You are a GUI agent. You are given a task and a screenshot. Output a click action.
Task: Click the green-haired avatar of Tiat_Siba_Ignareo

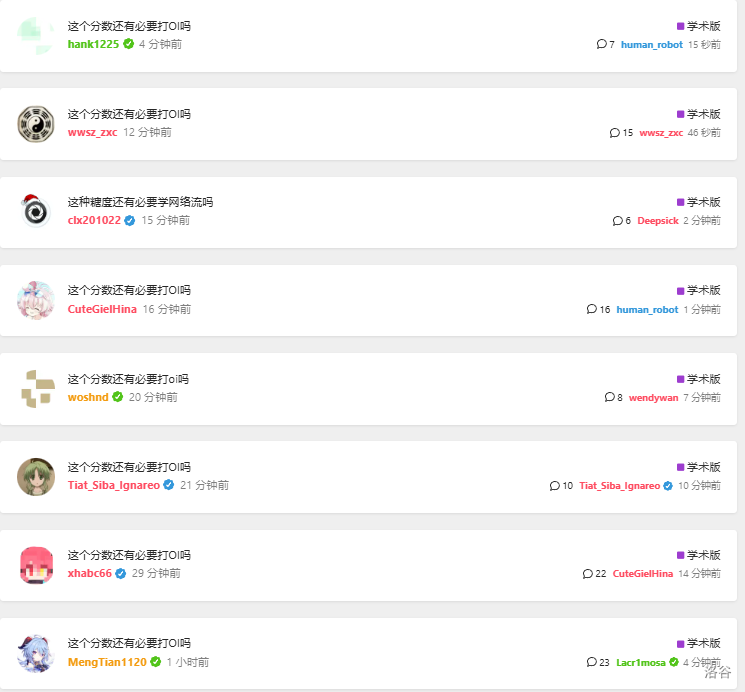tap(36, 477)
